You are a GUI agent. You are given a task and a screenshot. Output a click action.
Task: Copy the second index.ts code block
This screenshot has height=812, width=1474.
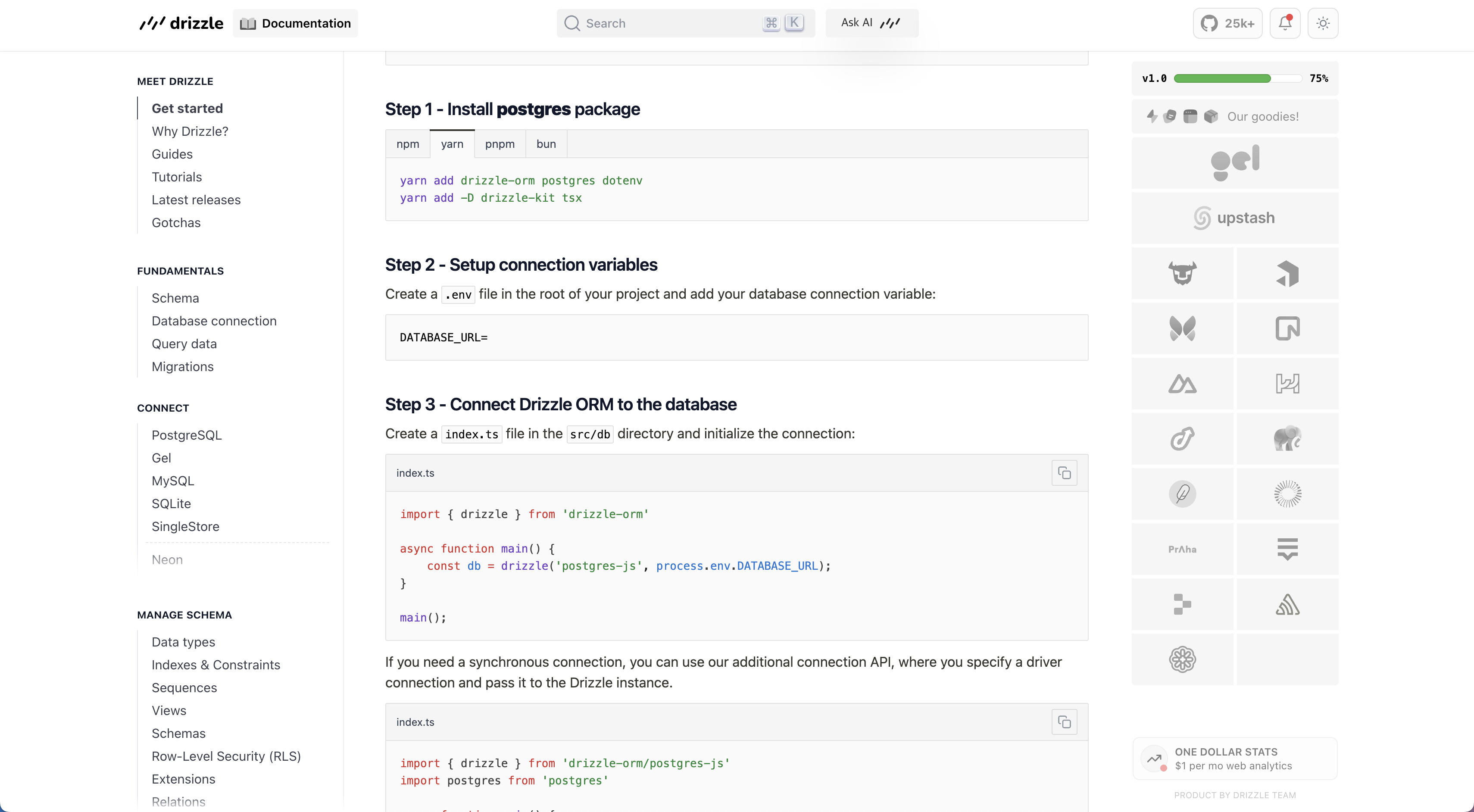click(x=1064, y=721)
